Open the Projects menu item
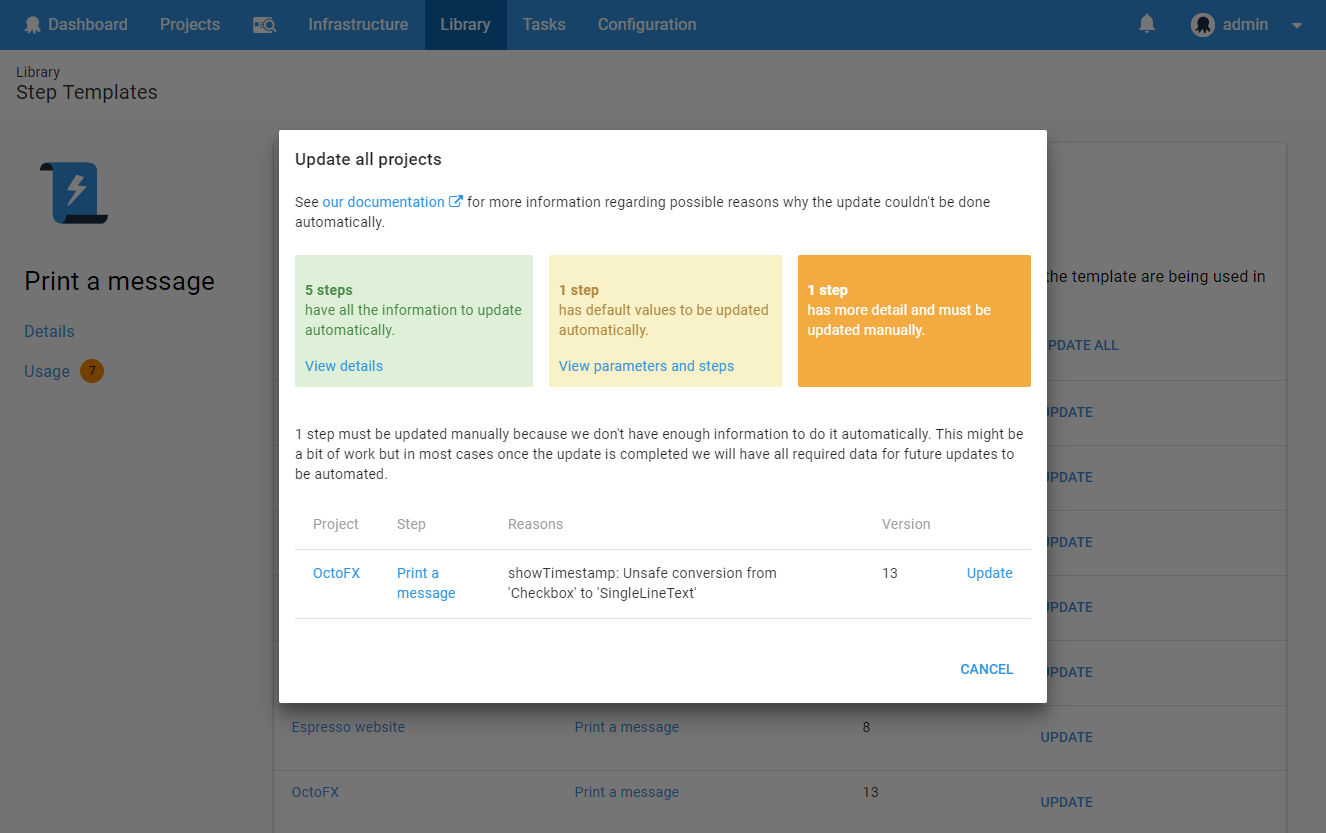Viewport: 1326px width, 833px height. tap(189, 24)
